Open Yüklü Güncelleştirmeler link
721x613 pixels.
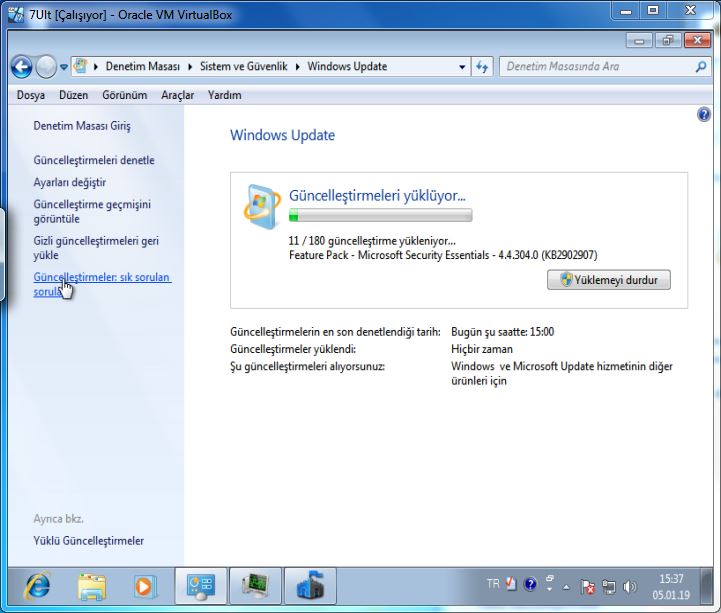click(x=88, y=541)
